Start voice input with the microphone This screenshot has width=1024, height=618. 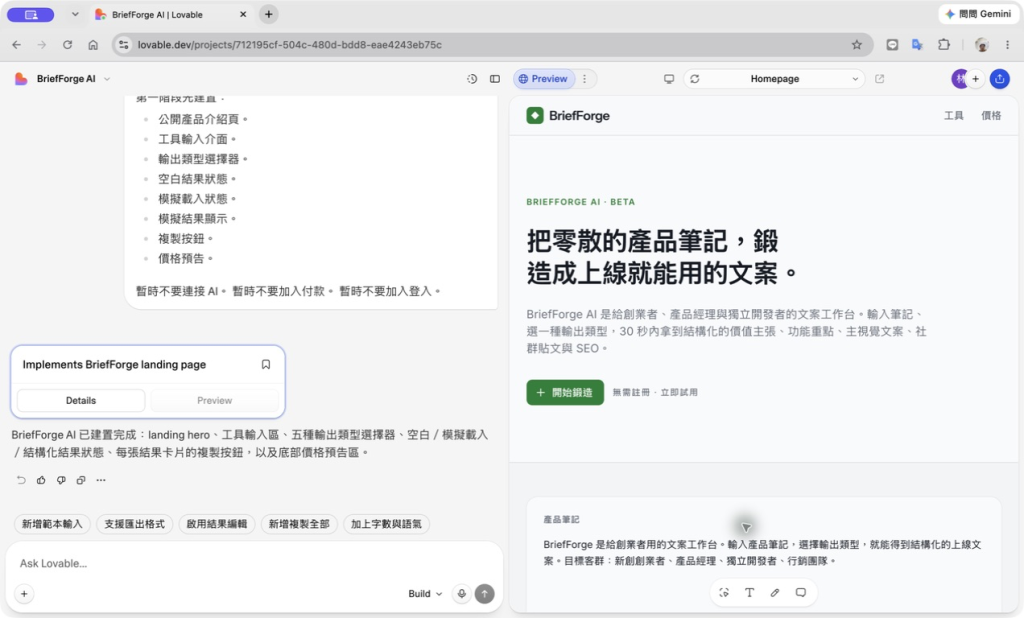(x=462, y=594)
